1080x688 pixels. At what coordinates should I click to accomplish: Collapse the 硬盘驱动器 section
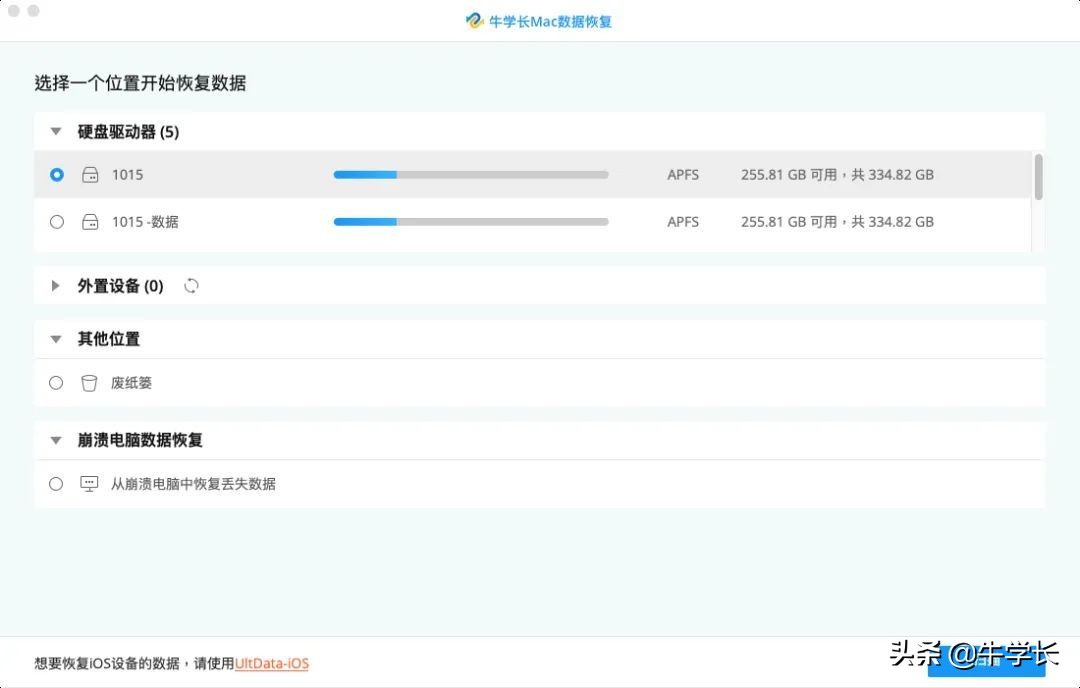55,131
